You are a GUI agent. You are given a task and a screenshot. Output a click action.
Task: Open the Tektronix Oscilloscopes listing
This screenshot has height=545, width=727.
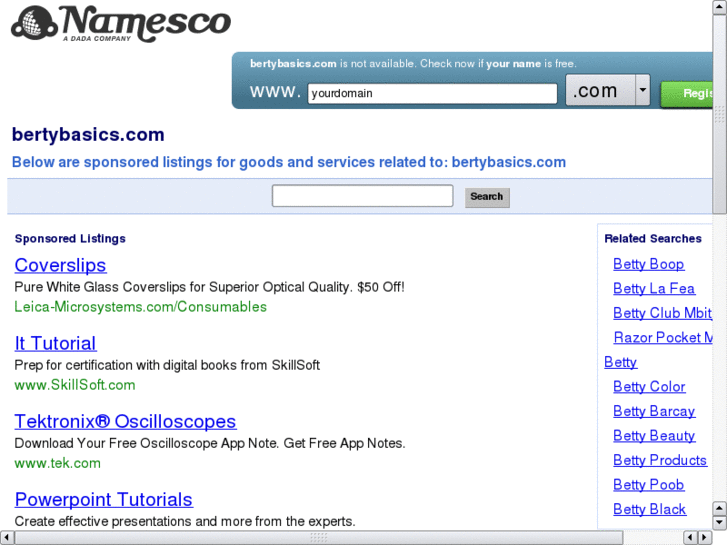pyautogui.click(x=125, y=421)
